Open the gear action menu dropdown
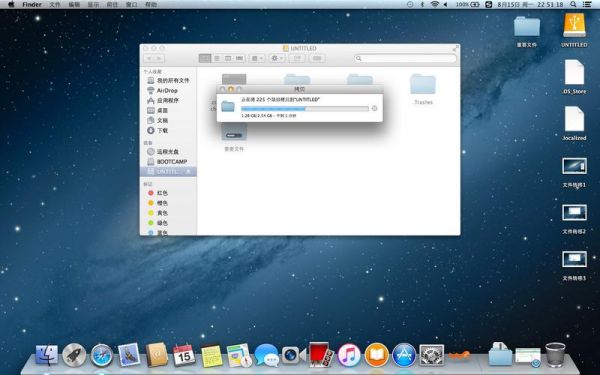This screenshot has height=375, width=600. (277, 58)
